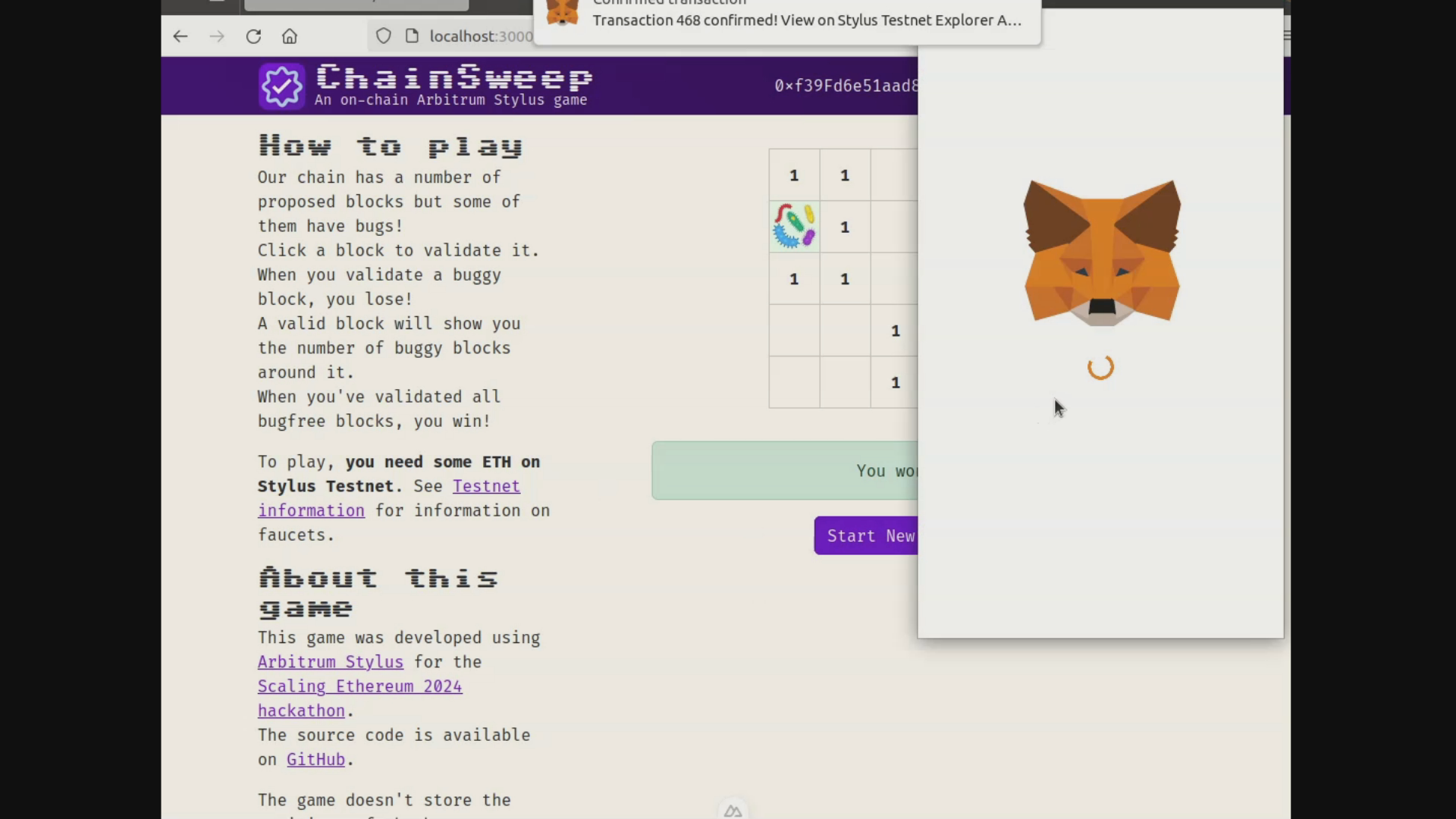Click the ChainSweep title text
The height and width of the screenshot is (819, 1456).
pyautogui.click(x=453, y=77)
